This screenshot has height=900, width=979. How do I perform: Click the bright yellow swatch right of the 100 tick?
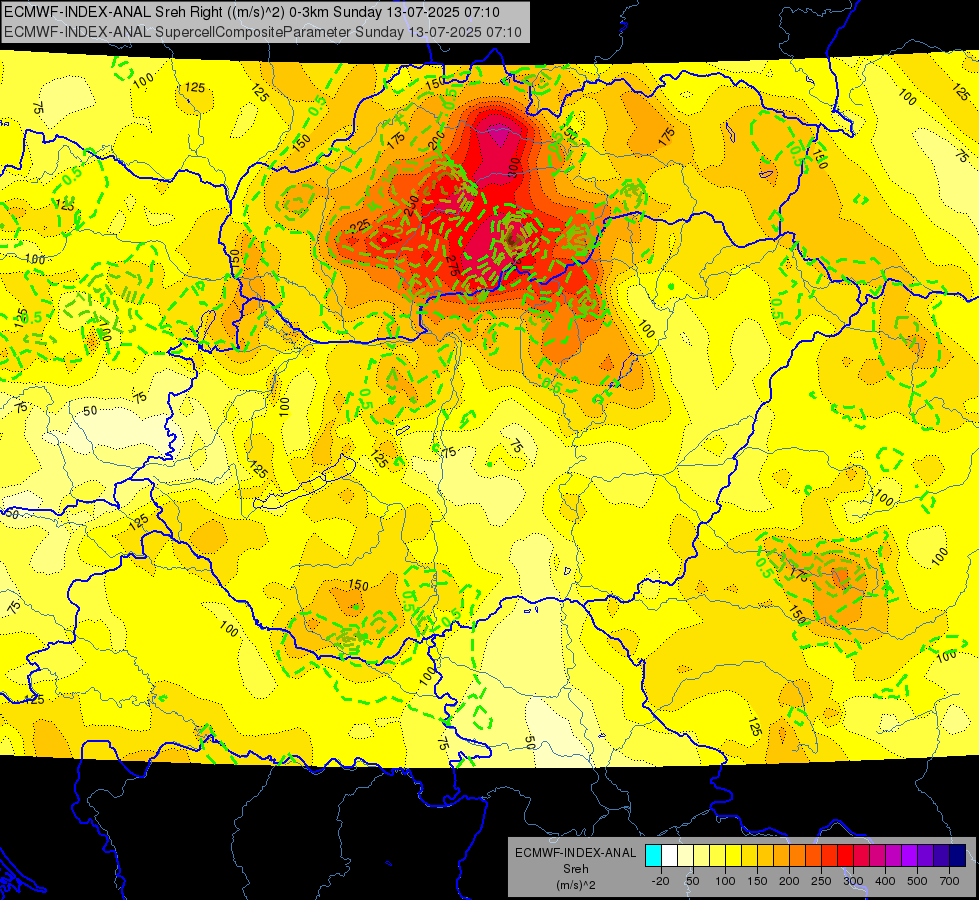(x=734, y=855)
